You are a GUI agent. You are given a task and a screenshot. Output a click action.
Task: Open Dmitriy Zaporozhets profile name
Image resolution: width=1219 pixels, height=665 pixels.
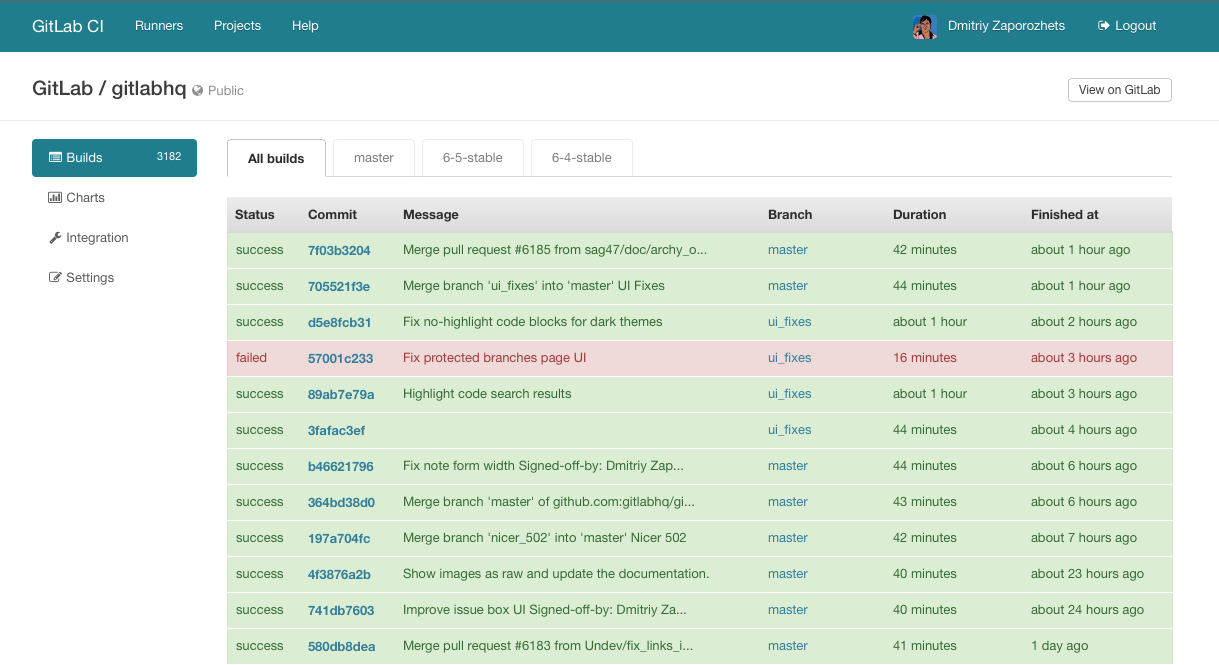click(x=1006, y=26)
